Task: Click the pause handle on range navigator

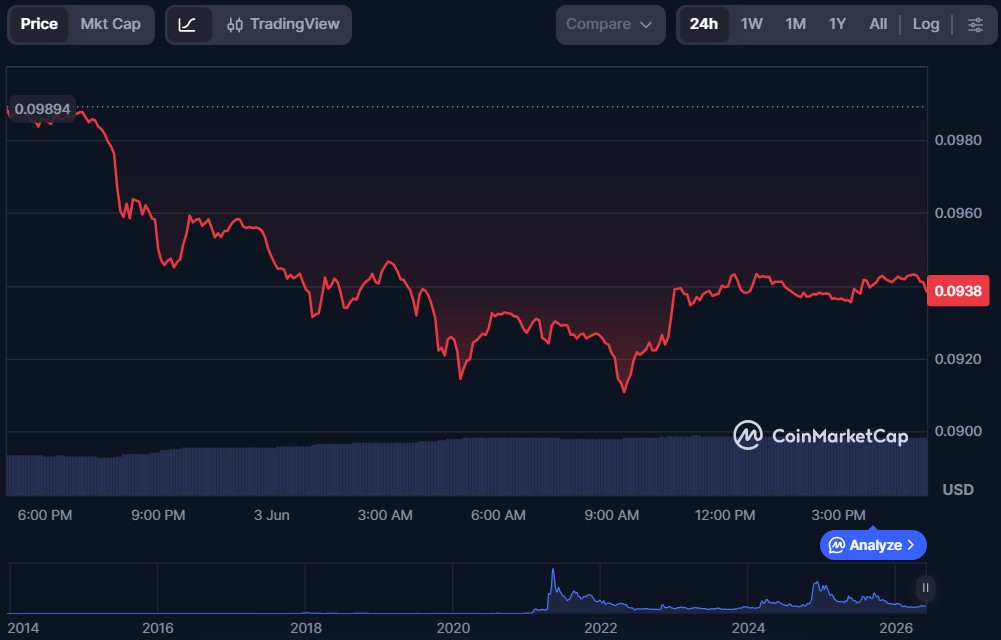Action: coord(925,588)
